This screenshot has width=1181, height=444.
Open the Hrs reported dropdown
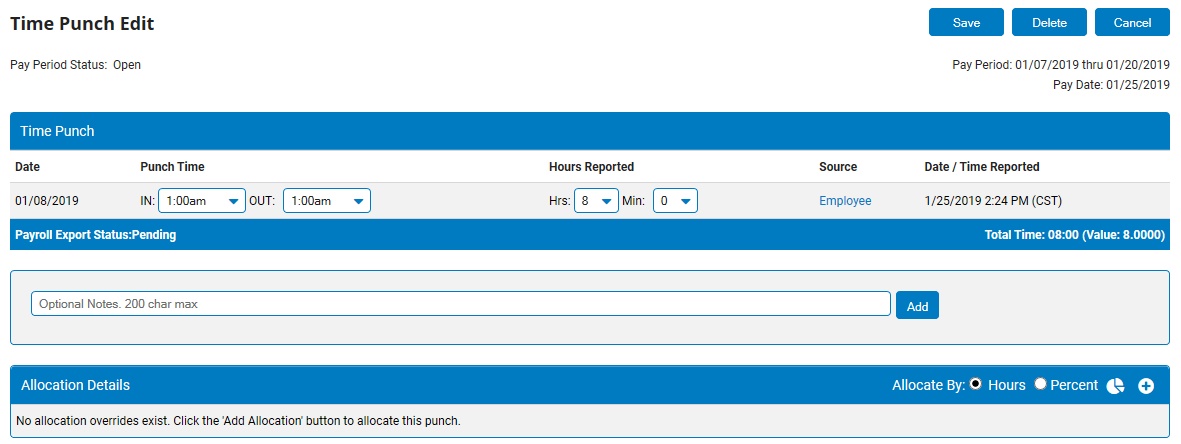[596, 201]
